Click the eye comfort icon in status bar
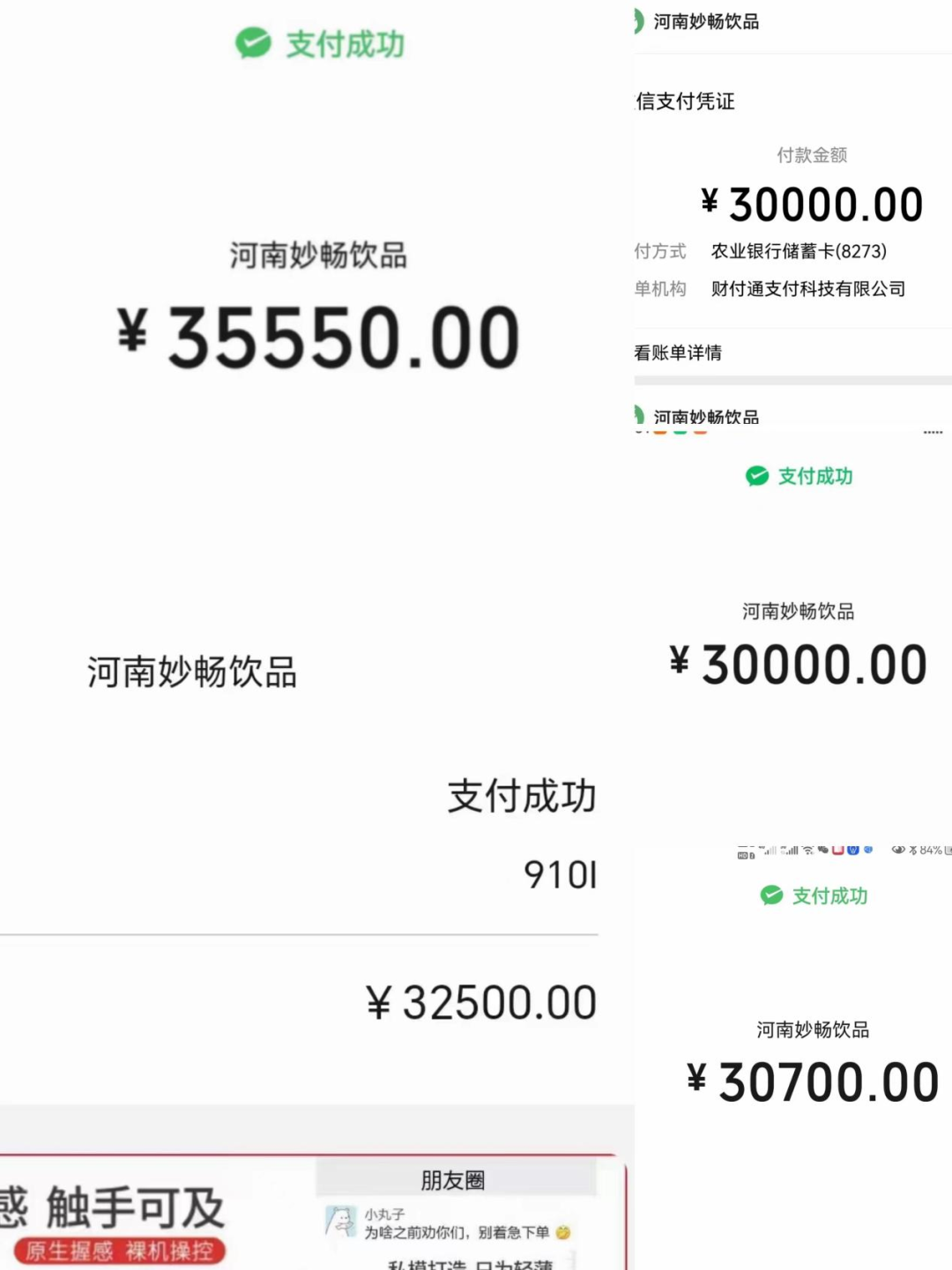 (x=898, y=850)
